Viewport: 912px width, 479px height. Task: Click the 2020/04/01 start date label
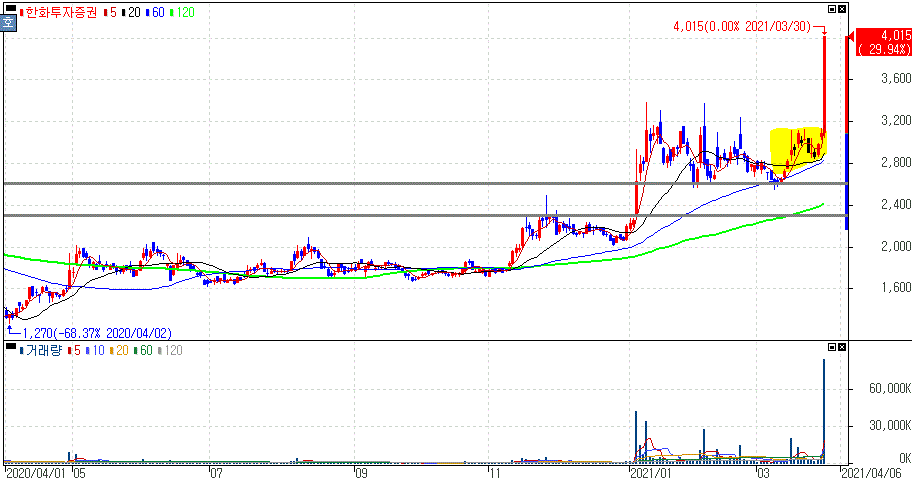pos(36,473)
